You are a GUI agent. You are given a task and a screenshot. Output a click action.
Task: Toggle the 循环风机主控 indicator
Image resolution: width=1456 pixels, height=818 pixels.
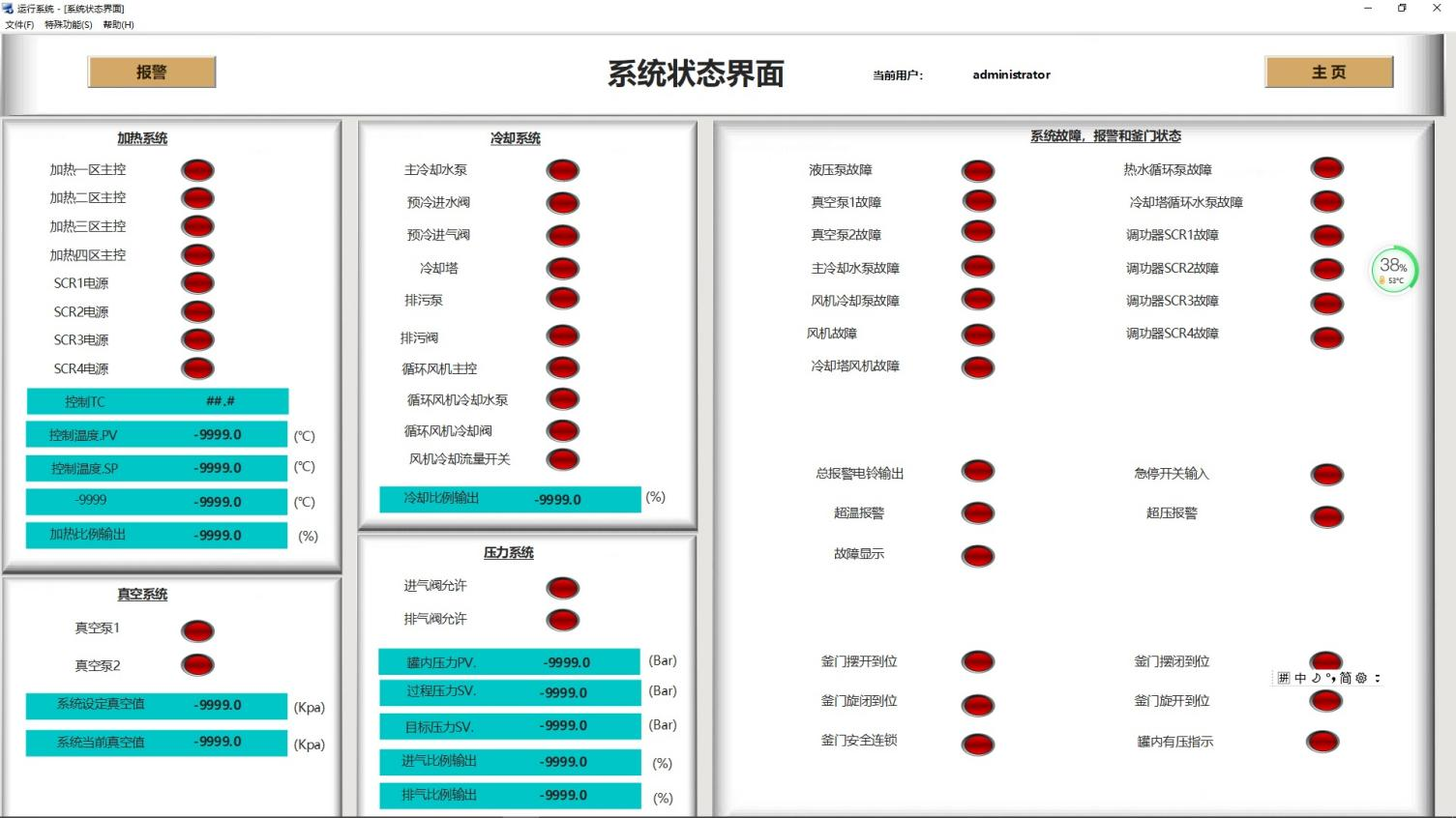coord(562,367)
